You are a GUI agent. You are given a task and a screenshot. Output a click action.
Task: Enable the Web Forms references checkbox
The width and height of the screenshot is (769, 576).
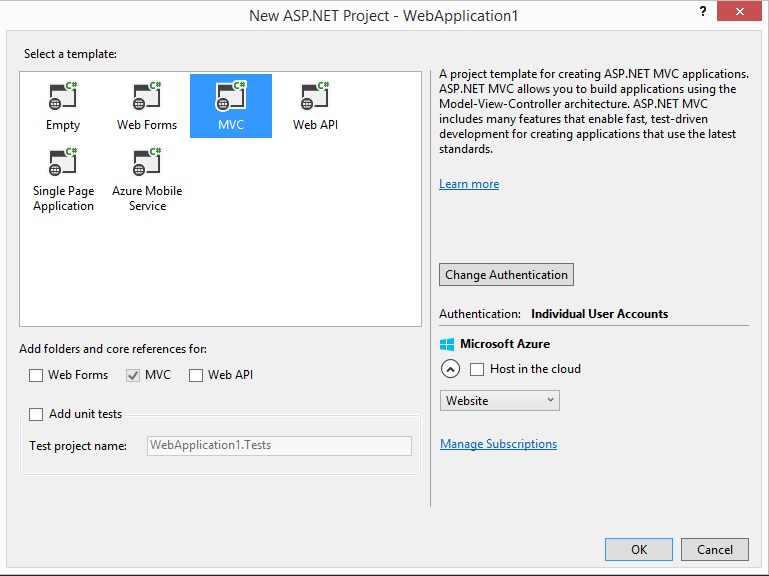click(x=36, y=375)
